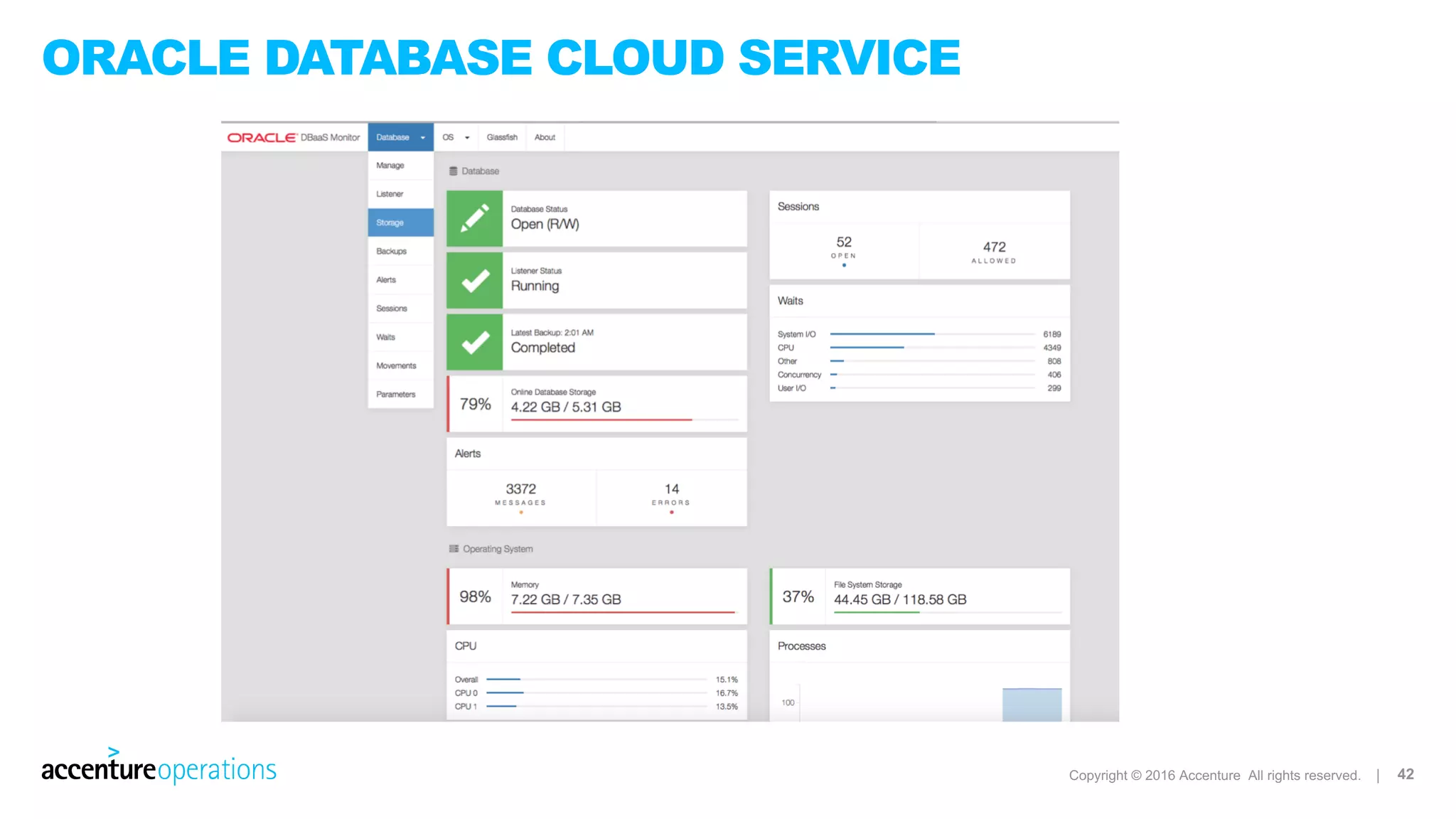
Task: Click the CPU 1 usage bar
Action: [x=596, y=707]
